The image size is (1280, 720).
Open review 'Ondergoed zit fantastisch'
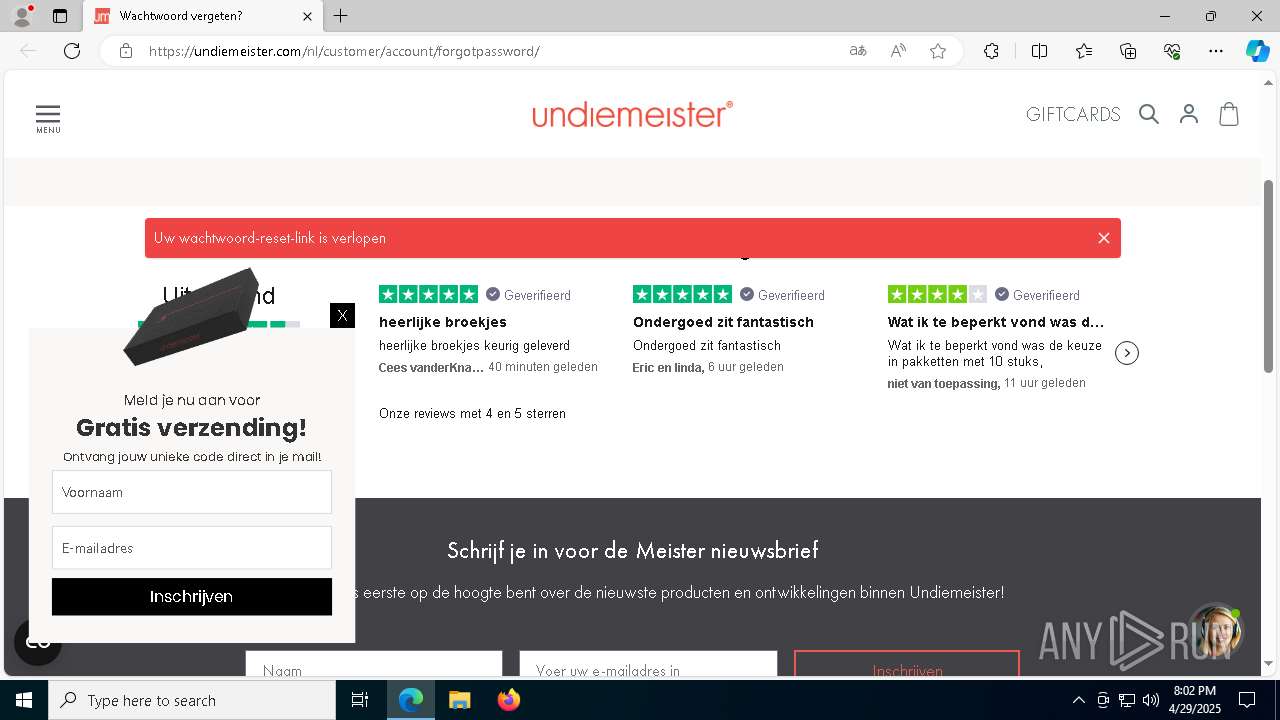723,322
